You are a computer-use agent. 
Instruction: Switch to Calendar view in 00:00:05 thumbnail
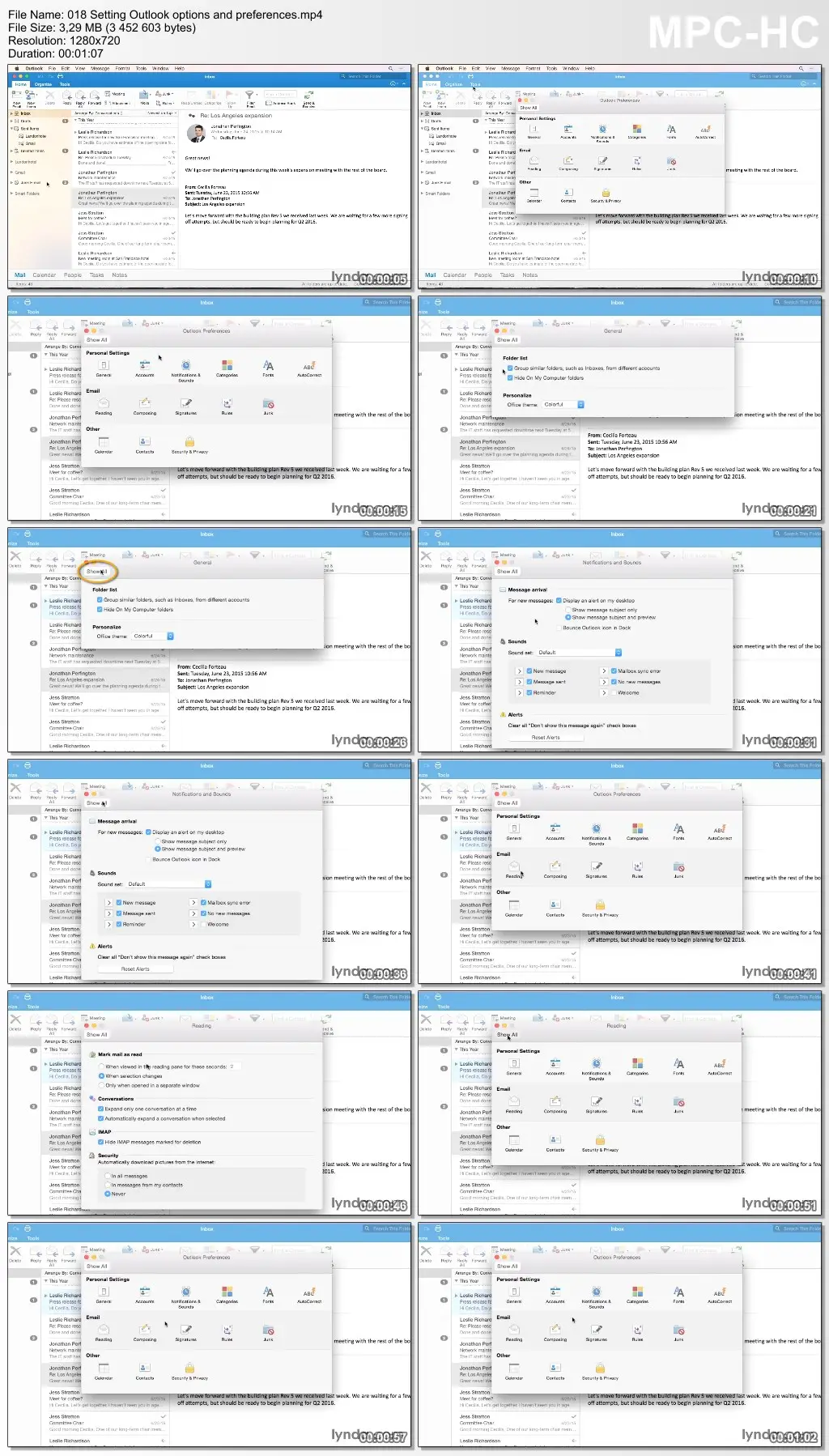[x=45, y=275]
